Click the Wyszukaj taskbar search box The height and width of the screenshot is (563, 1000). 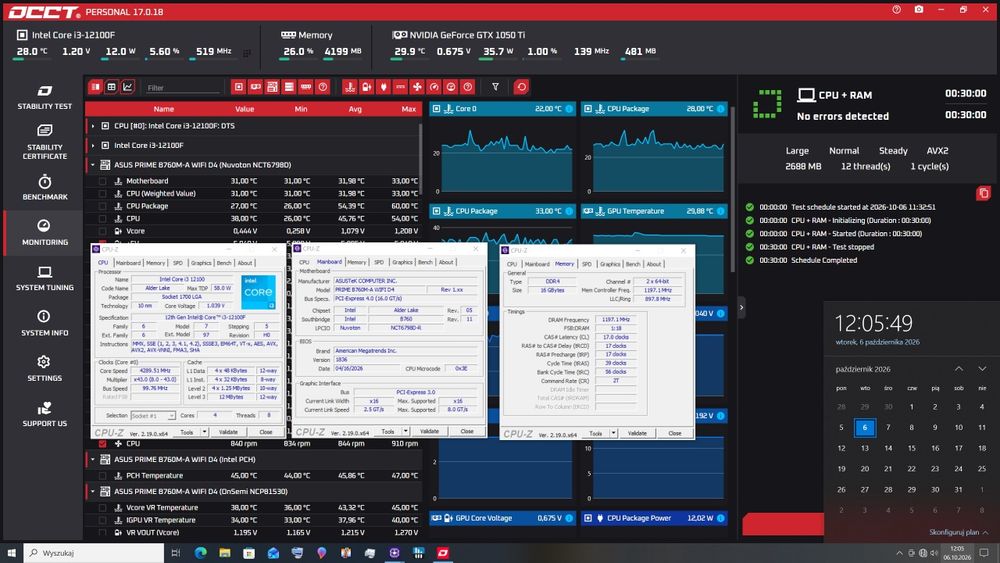click(94, 553)
